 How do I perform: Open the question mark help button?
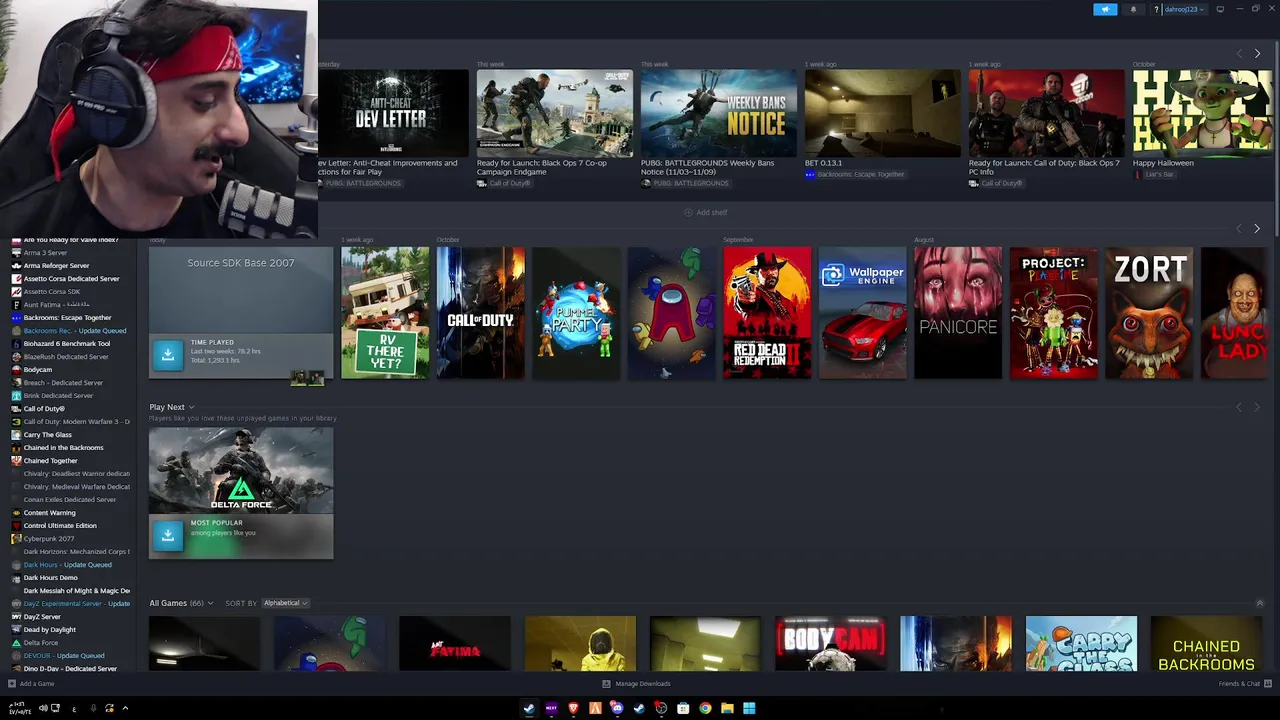coord(1156,9)
